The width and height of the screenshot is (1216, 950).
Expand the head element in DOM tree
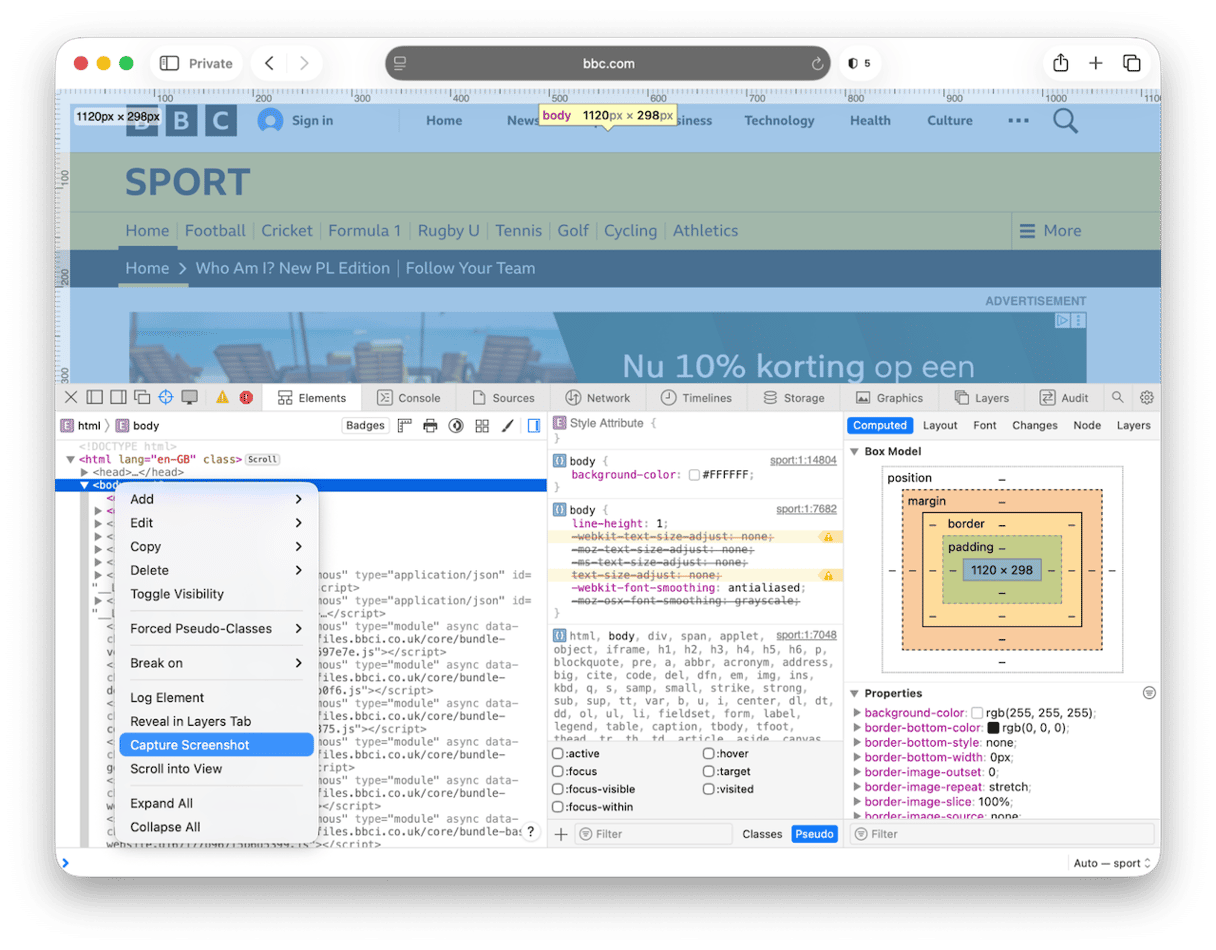pos(85,472)
